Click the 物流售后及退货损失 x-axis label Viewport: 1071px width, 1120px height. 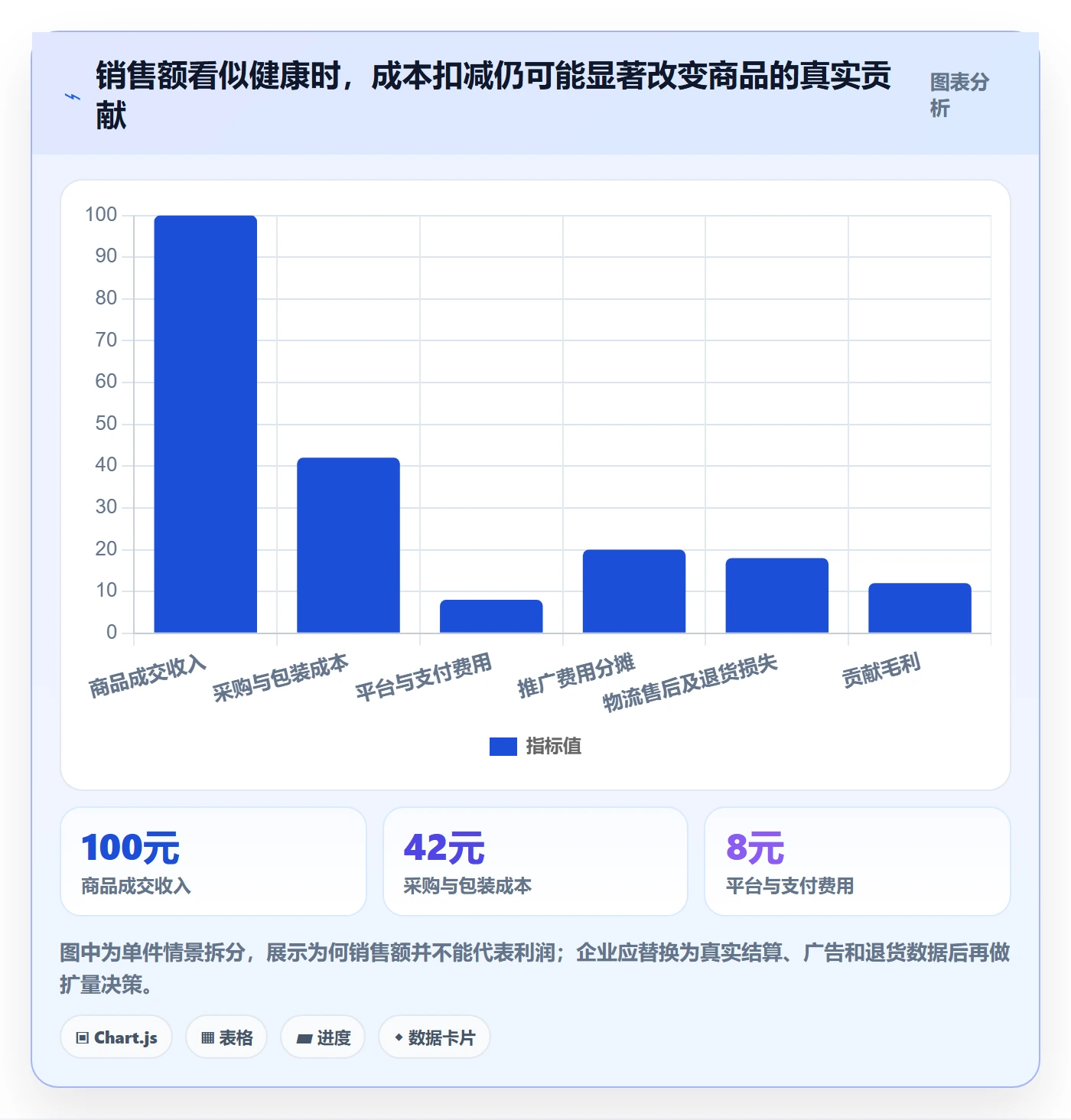(690, 682)
